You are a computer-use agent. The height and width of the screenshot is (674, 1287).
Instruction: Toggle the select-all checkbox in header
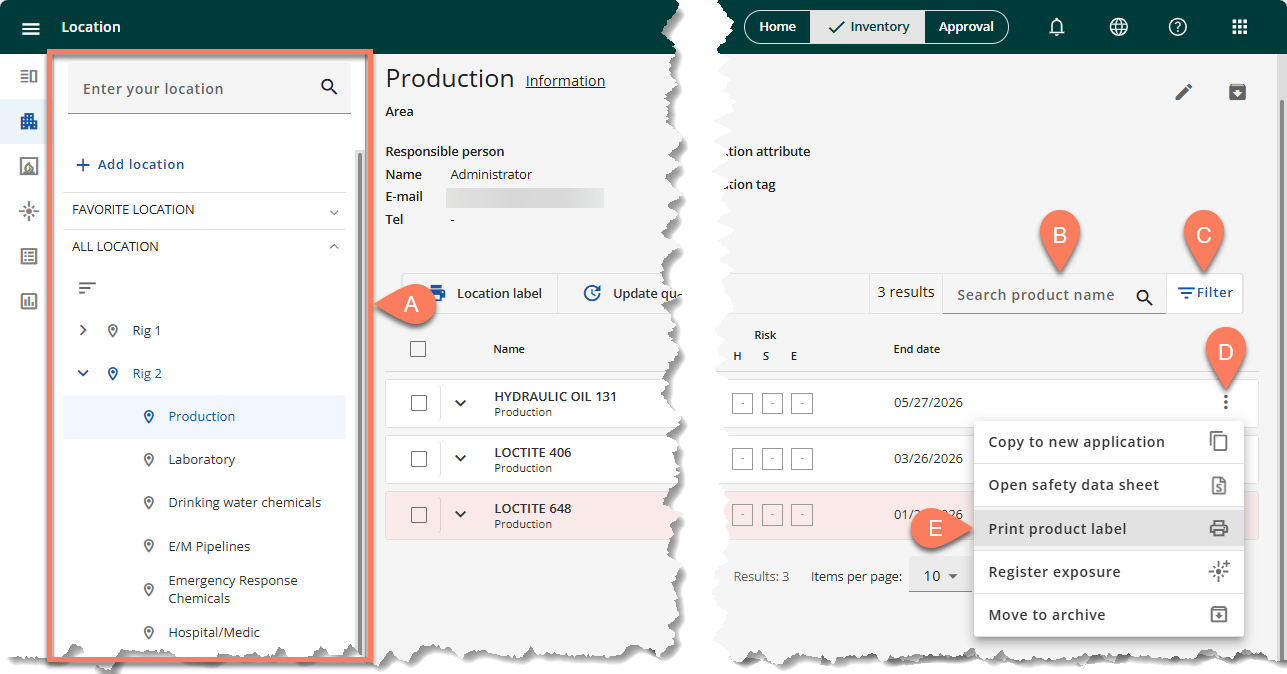tap(418, 349)
